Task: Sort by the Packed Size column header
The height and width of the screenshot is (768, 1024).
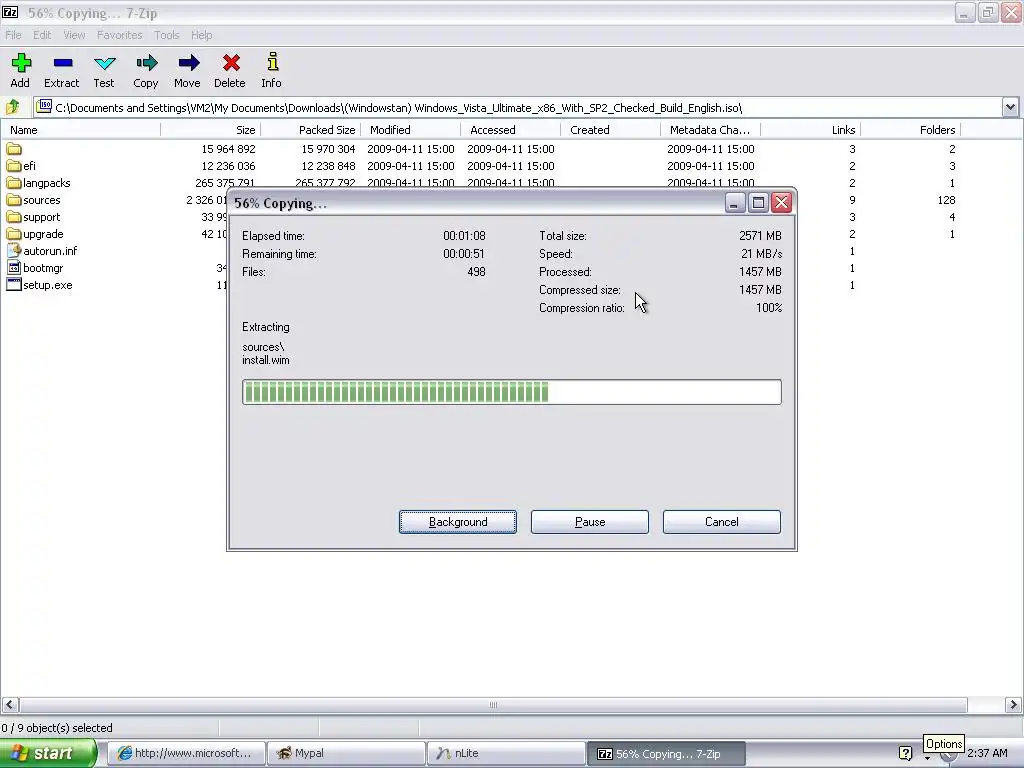Action: click(310, 130)
